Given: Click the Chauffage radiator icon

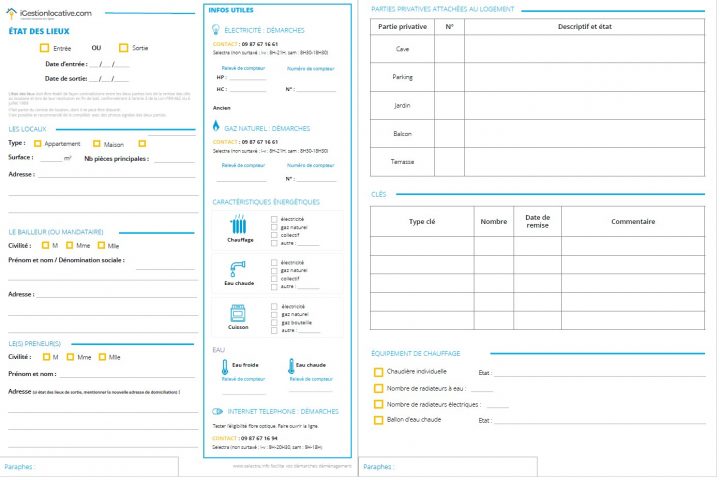Looking at the screenshot, I should coord(240,224).
